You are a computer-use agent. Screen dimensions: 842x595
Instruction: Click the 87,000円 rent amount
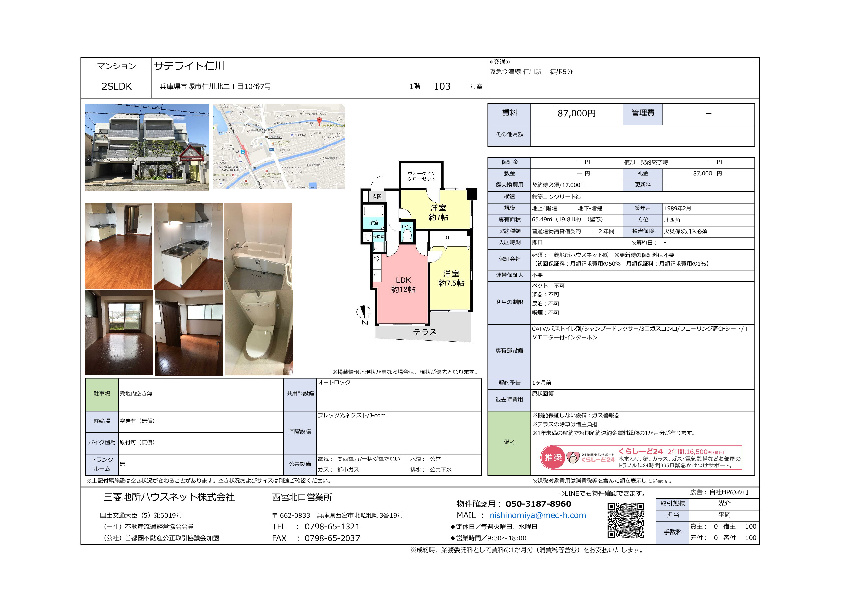pos(576,114)
